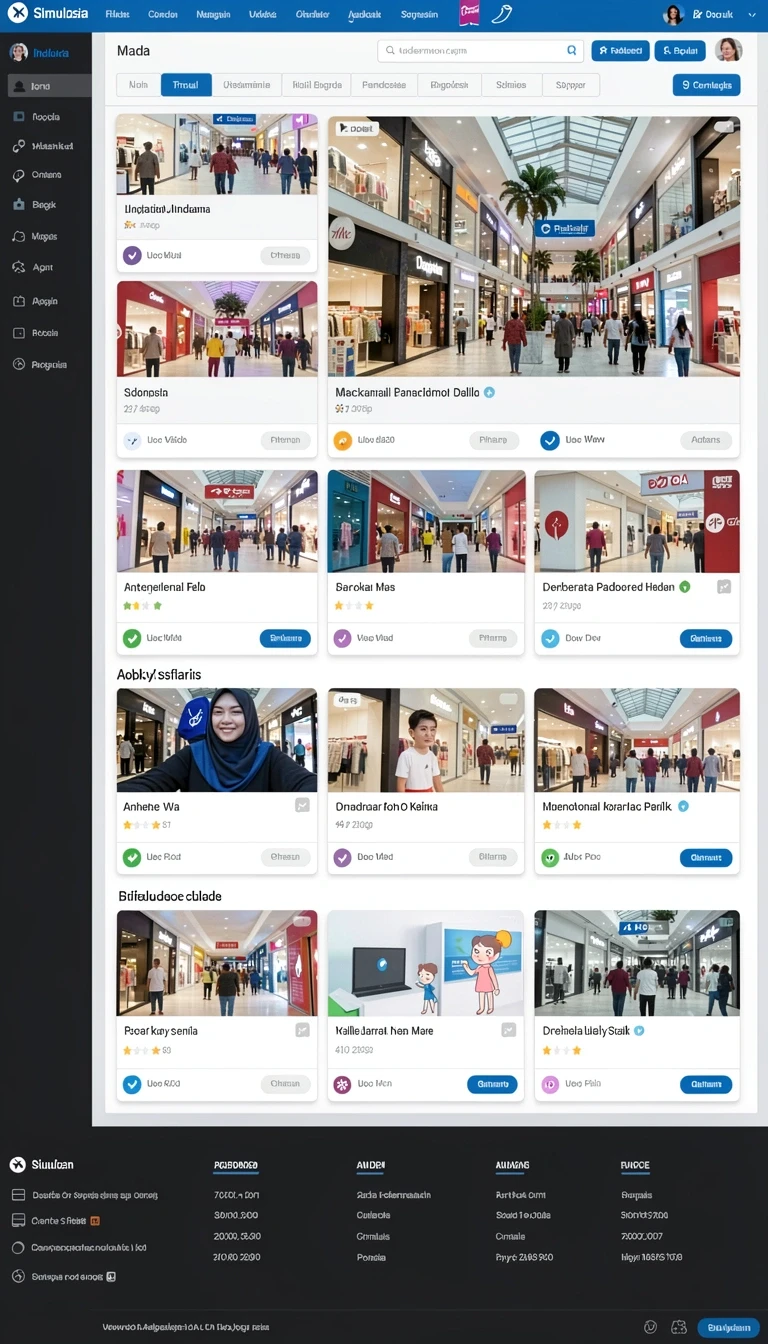768x1344 pixels.
Task: Click image icon on Derberata Padoored Hedan card
Action: point(724,587)
